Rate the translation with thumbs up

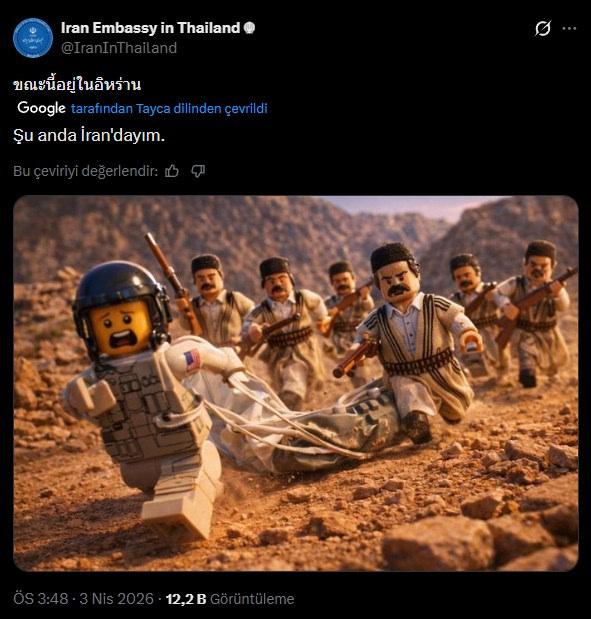tap(172, 171)
